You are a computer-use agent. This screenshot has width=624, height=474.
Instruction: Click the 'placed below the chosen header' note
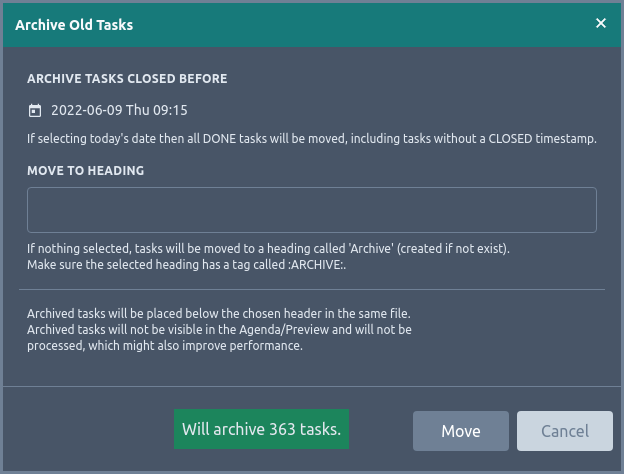click(x=218, y=314)
